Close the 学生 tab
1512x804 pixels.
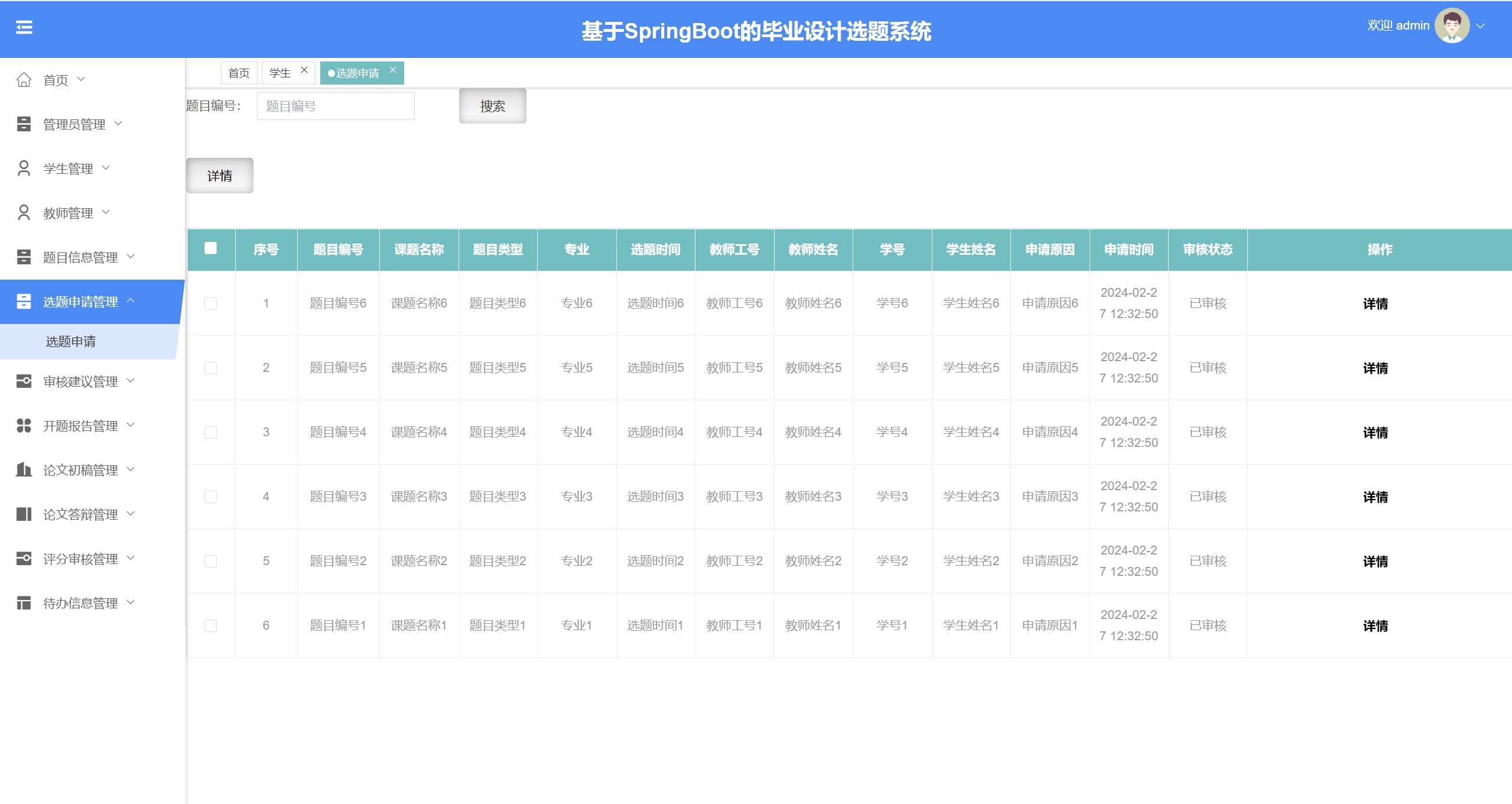(304, 70)
